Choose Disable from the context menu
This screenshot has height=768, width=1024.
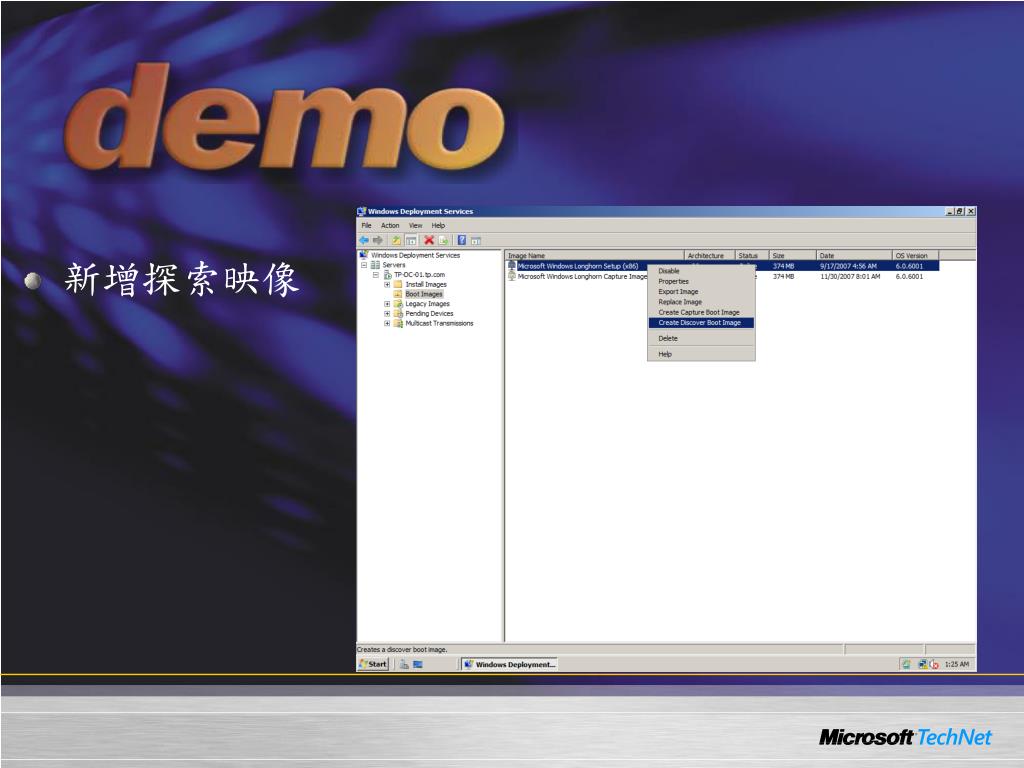[x=701, y=270]
